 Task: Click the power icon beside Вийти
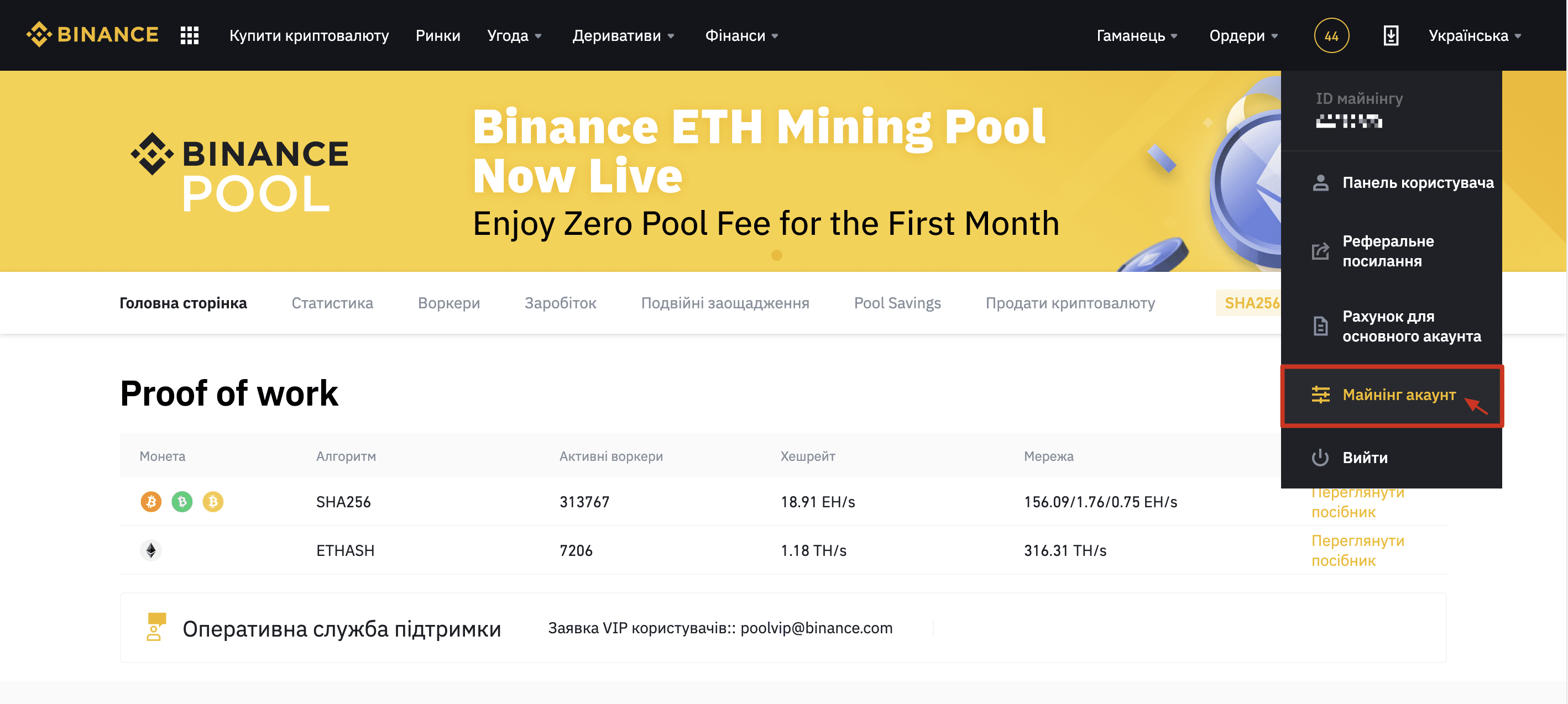tap(1320, 458)
